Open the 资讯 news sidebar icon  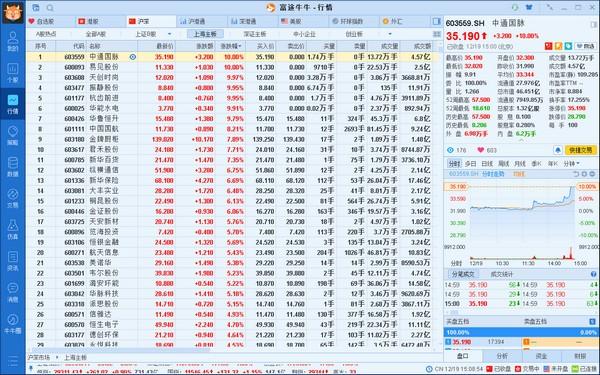click(x=13, y=261)
